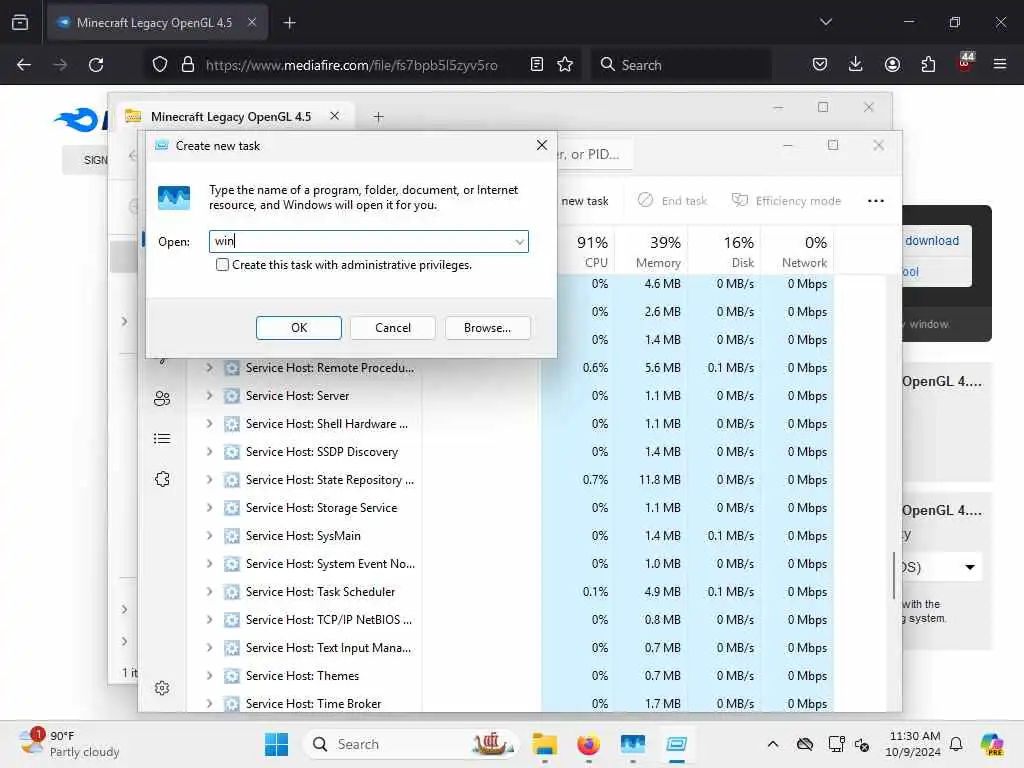Open Firefox View icon in tab bar

coord(20,23)
